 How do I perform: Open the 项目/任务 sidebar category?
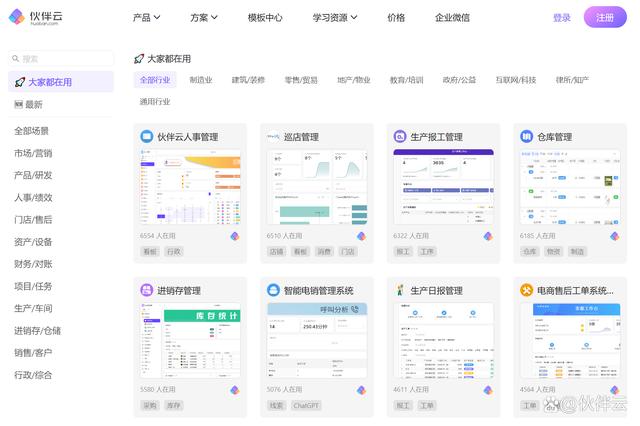(x=33, y=286)
